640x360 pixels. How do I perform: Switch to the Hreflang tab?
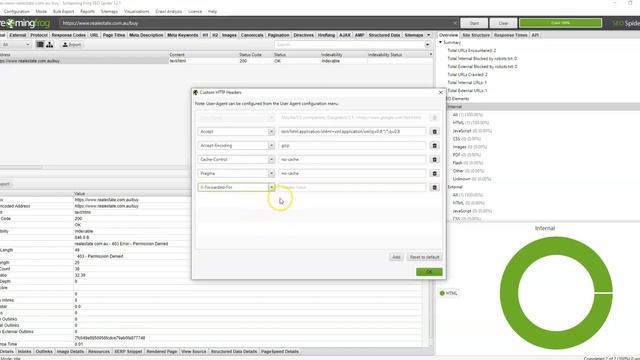tap(326, 35)
